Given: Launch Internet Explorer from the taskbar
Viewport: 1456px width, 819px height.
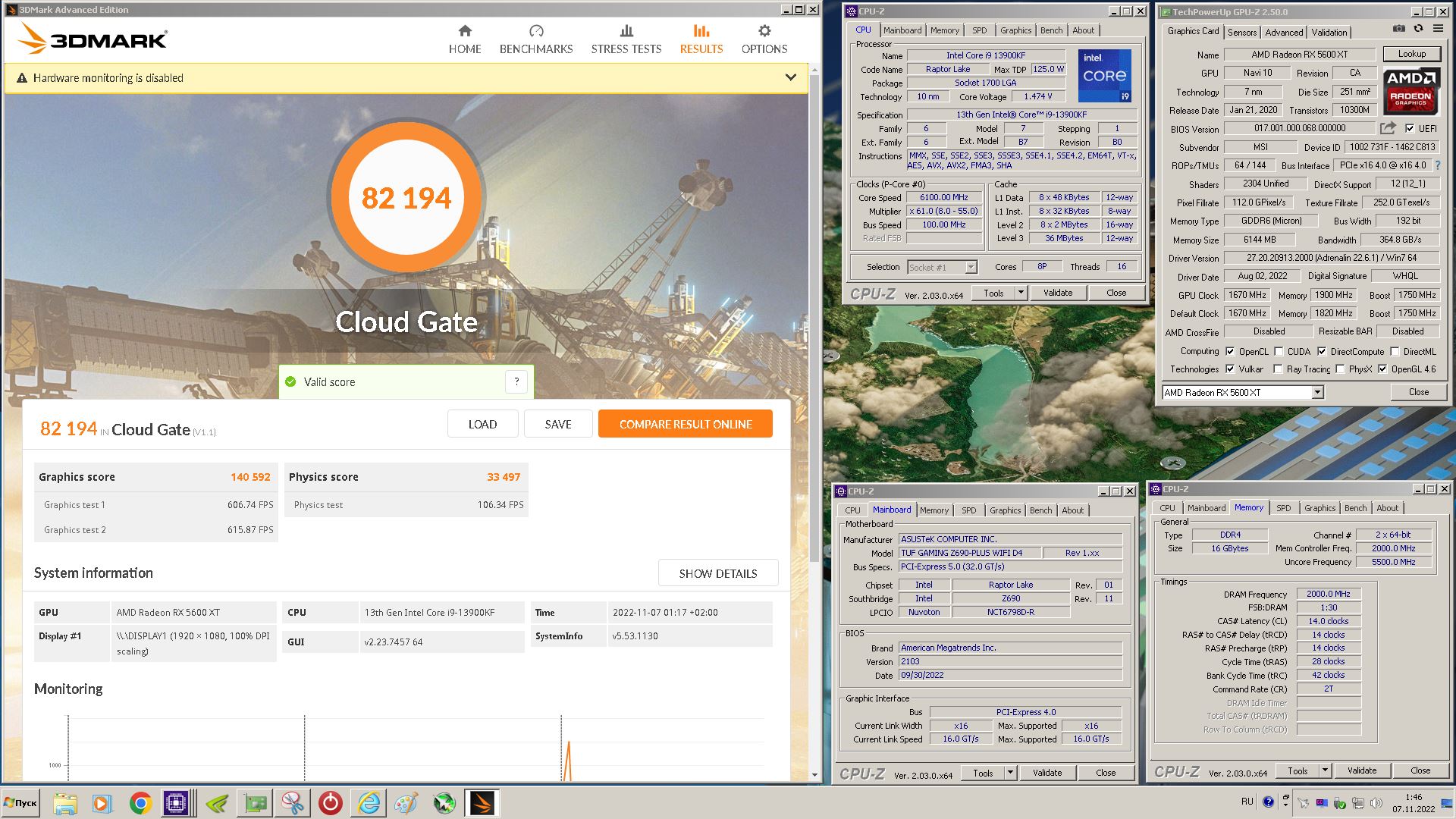Looking at the screenshot, I should [369, 803].
